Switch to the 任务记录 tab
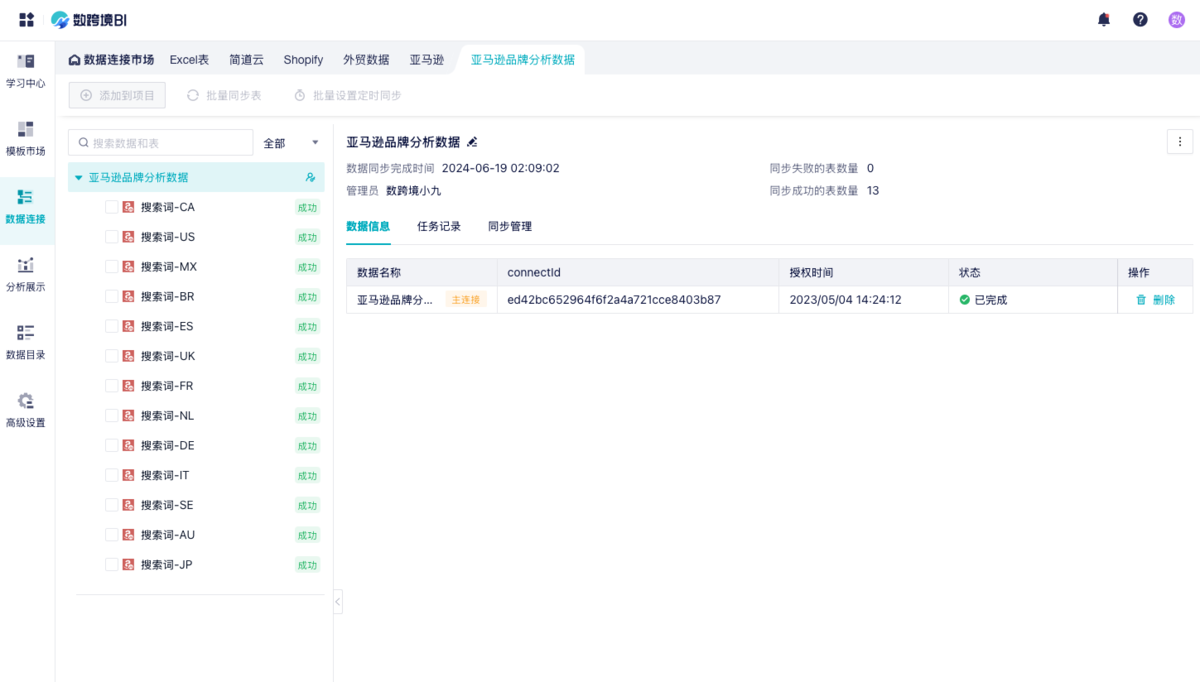The height and width of the screenshot is (682, 1200). [439, 226]
